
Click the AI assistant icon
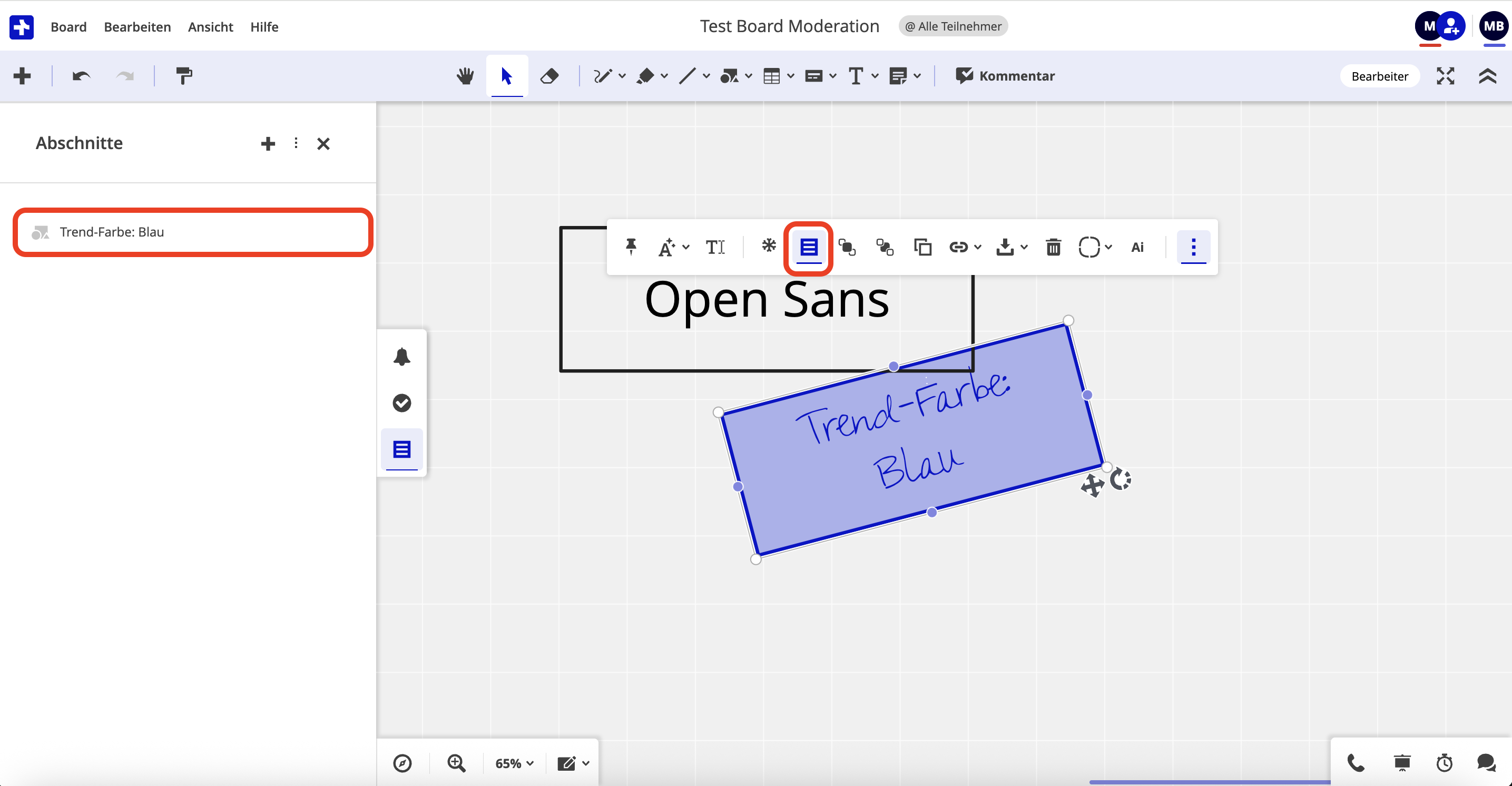[x=1137, y=247]
